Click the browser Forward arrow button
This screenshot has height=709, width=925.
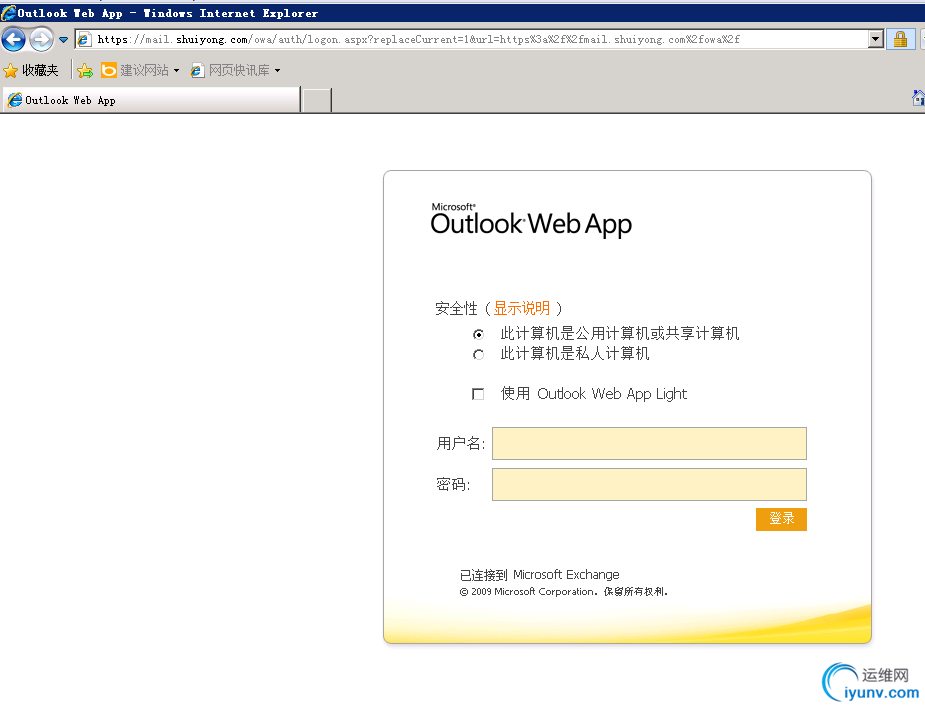pyautogui.click(x=41, y=40)
